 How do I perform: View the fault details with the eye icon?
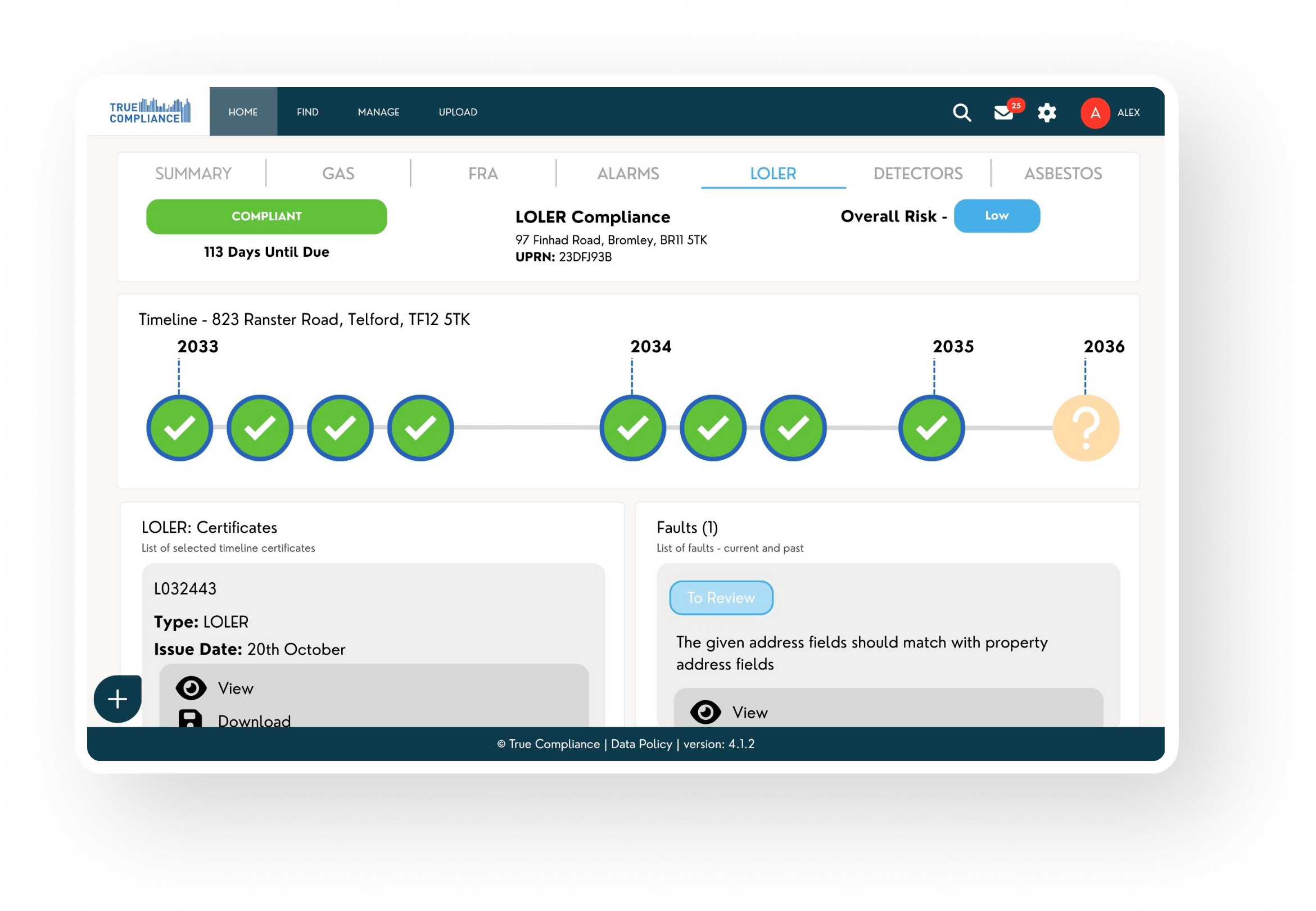tap(706, 712)
